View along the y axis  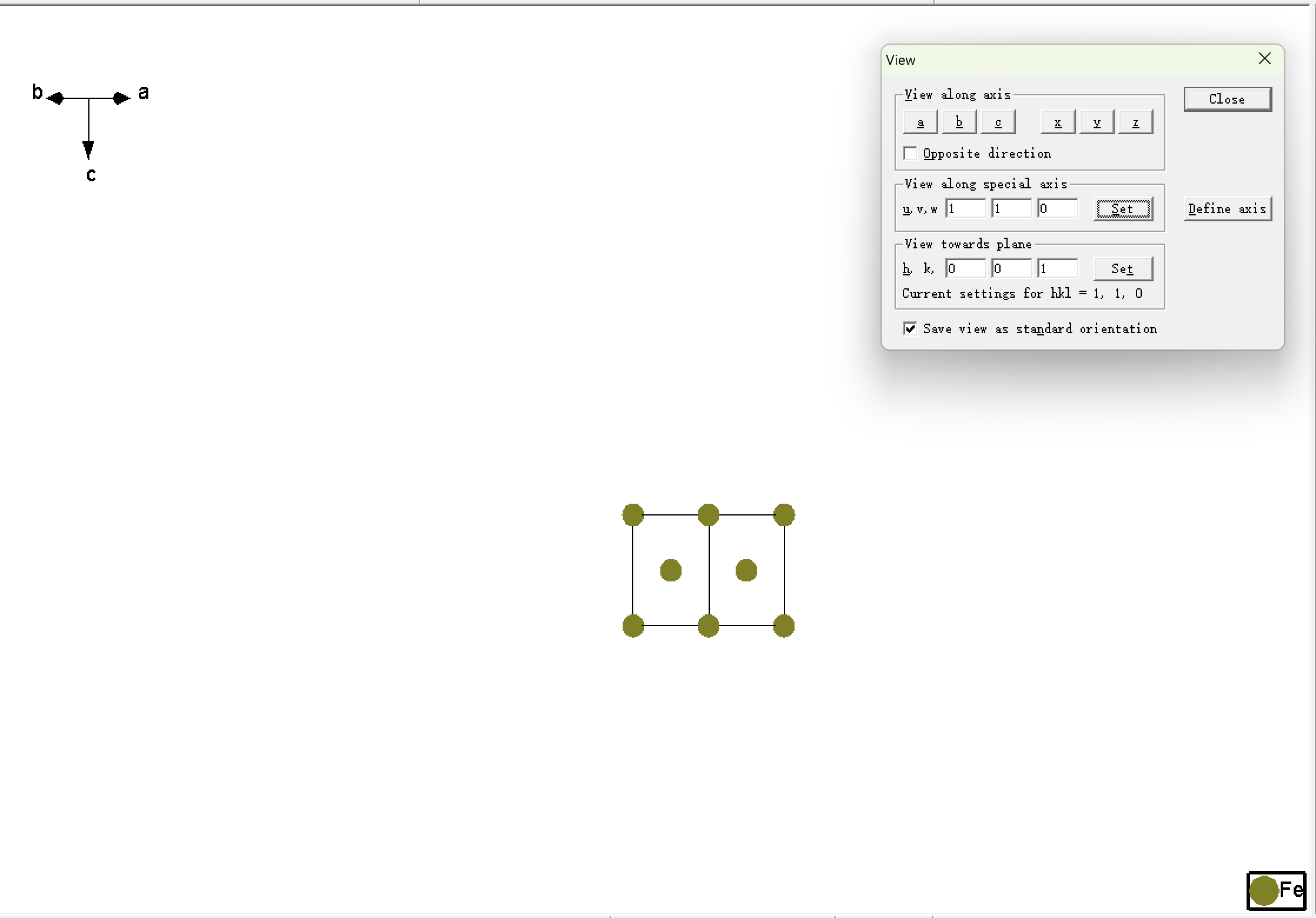click(1096, 122)
